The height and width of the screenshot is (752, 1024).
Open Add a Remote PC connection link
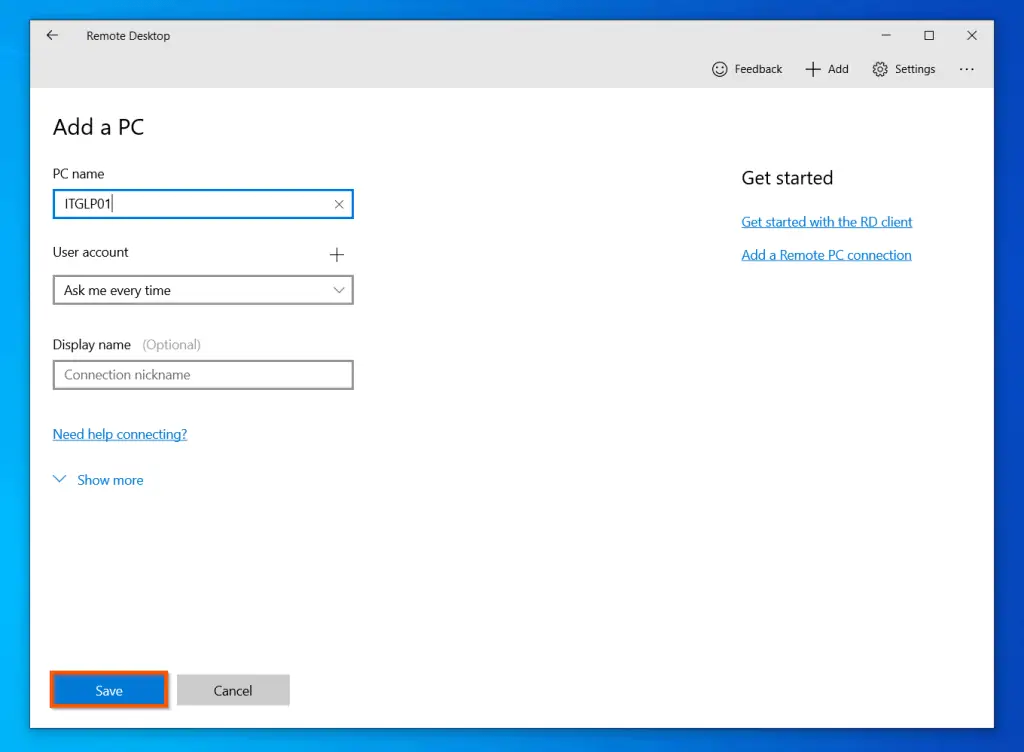point(826,254)
